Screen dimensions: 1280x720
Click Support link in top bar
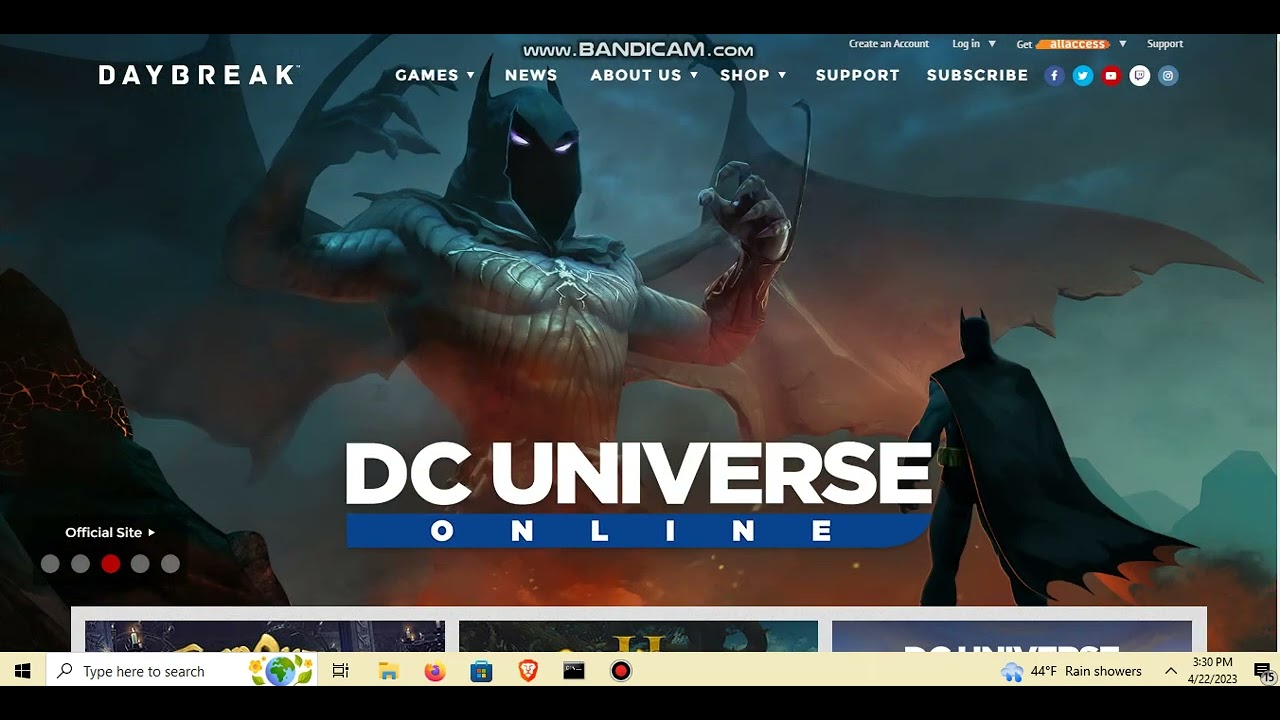1165,44
